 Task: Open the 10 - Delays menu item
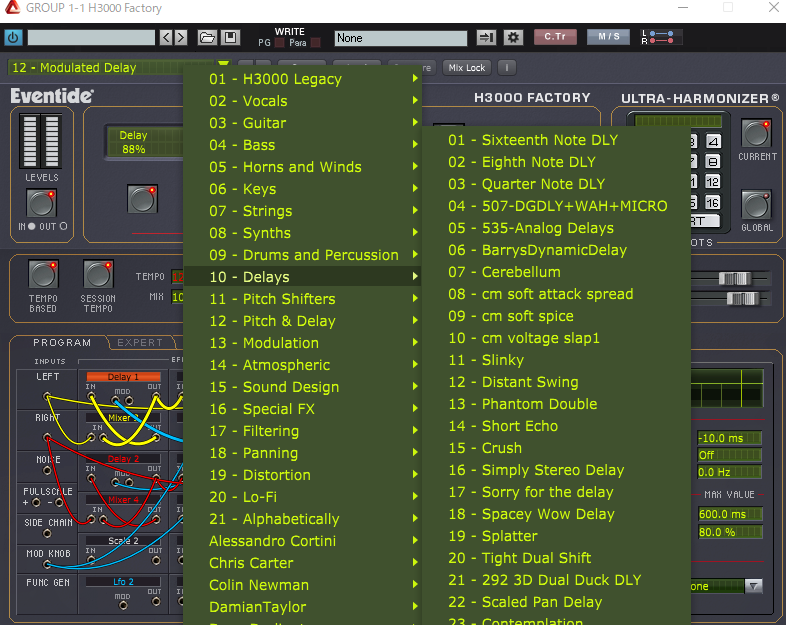click(x=303, y=277)
